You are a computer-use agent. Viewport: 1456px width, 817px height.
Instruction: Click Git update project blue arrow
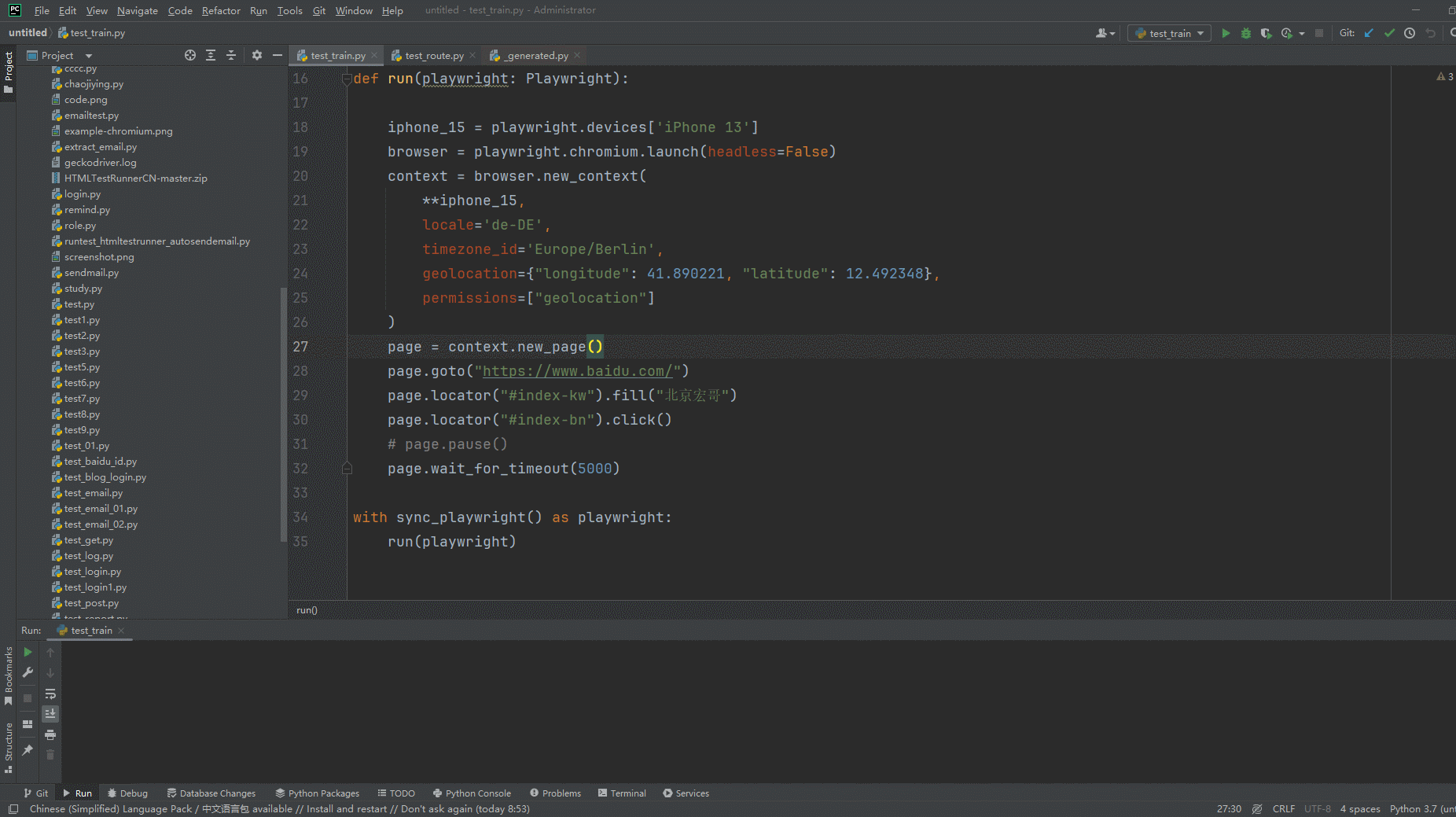(1369, 33)
